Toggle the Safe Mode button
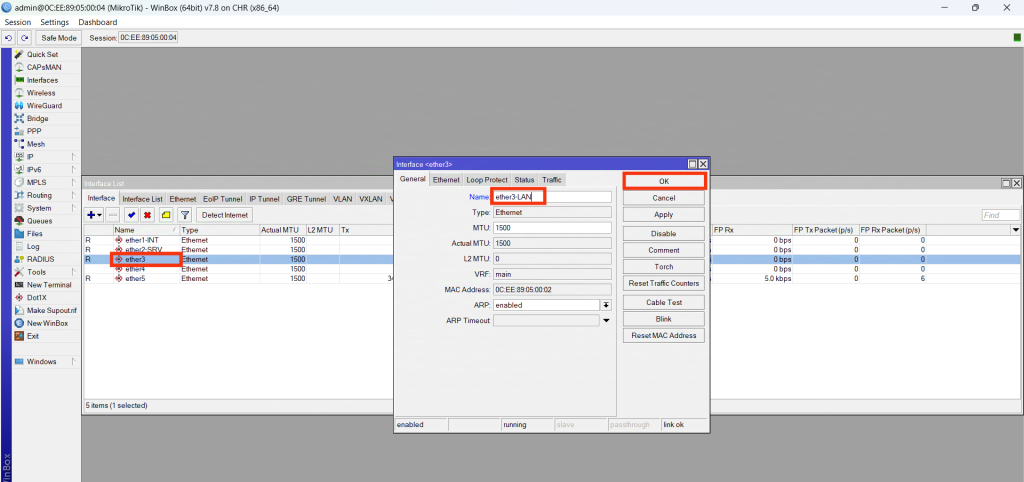 59,38
